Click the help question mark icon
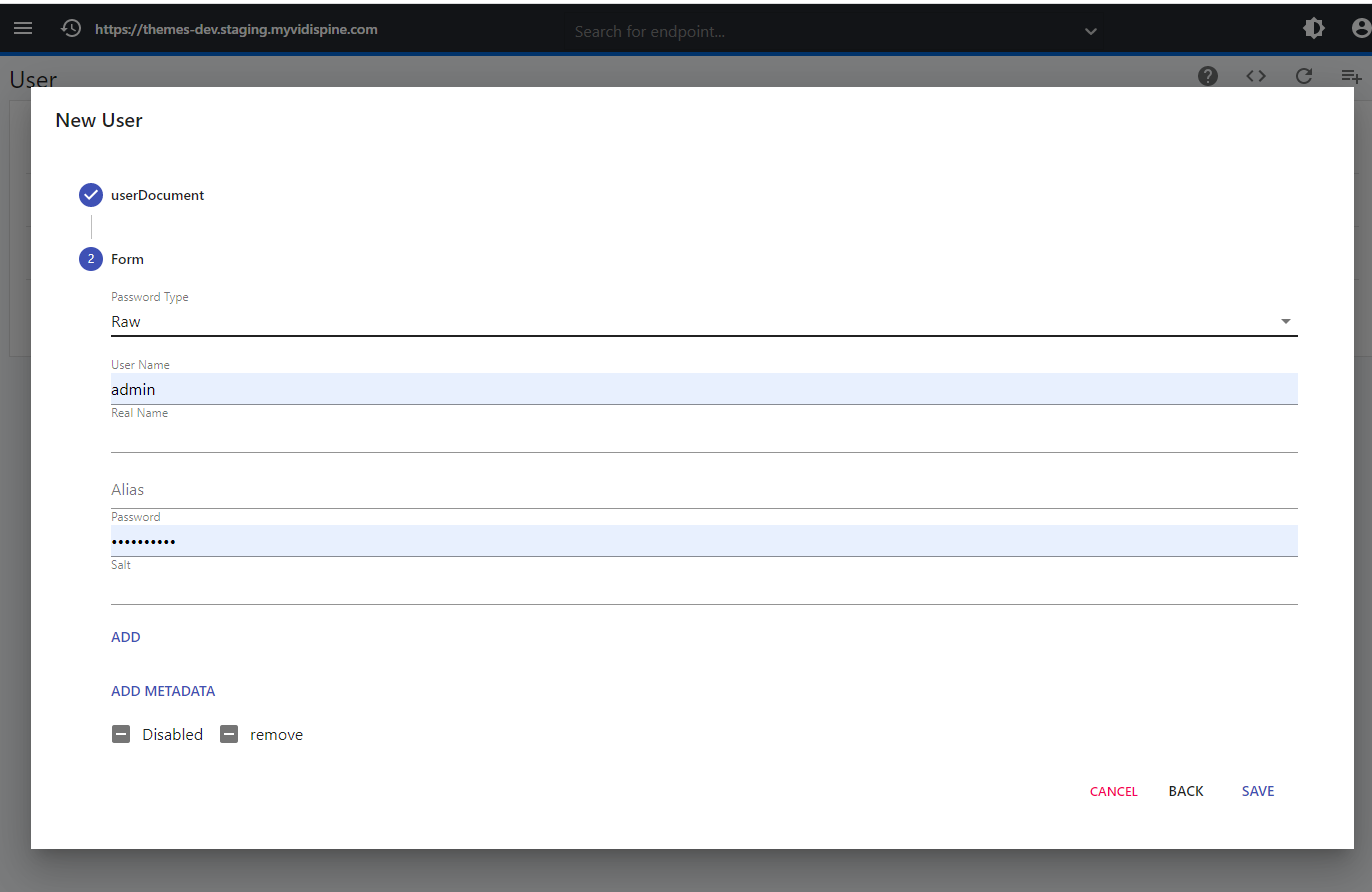The height and width of the screenshot is (892, 1372). coord(1208,76)
